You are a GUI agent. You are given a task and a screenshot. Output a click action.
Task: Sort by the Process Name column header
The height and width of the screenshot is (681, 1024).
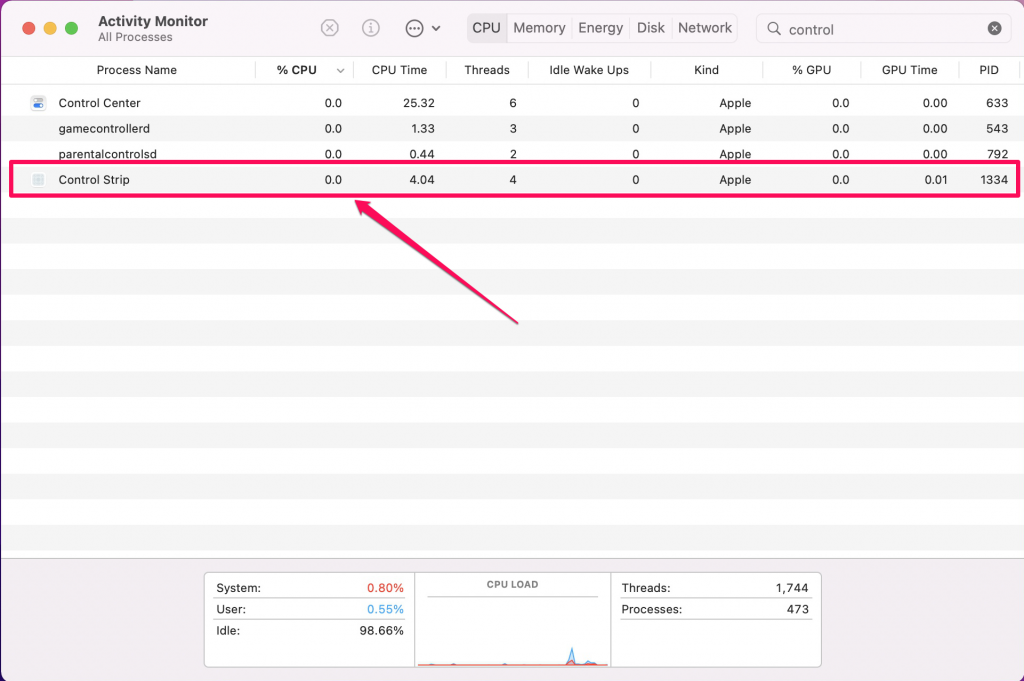[x=136, y=70]
